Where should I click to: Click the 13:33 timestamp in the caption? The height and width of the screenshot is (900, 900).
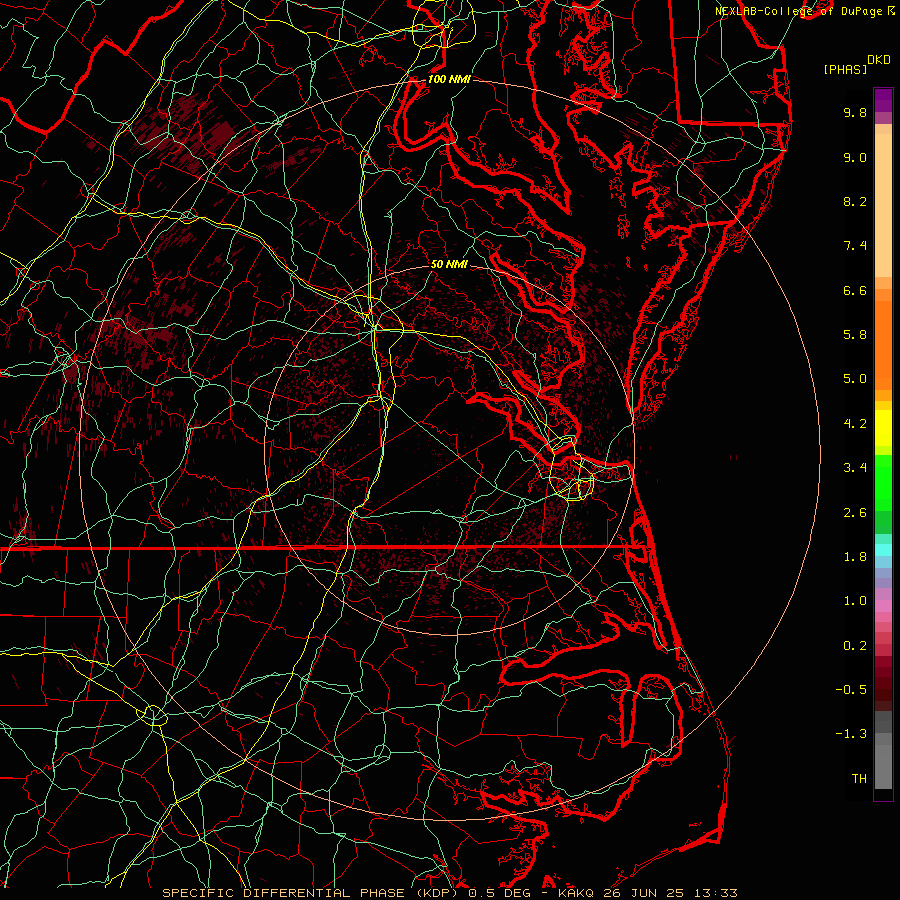(715, 893)
